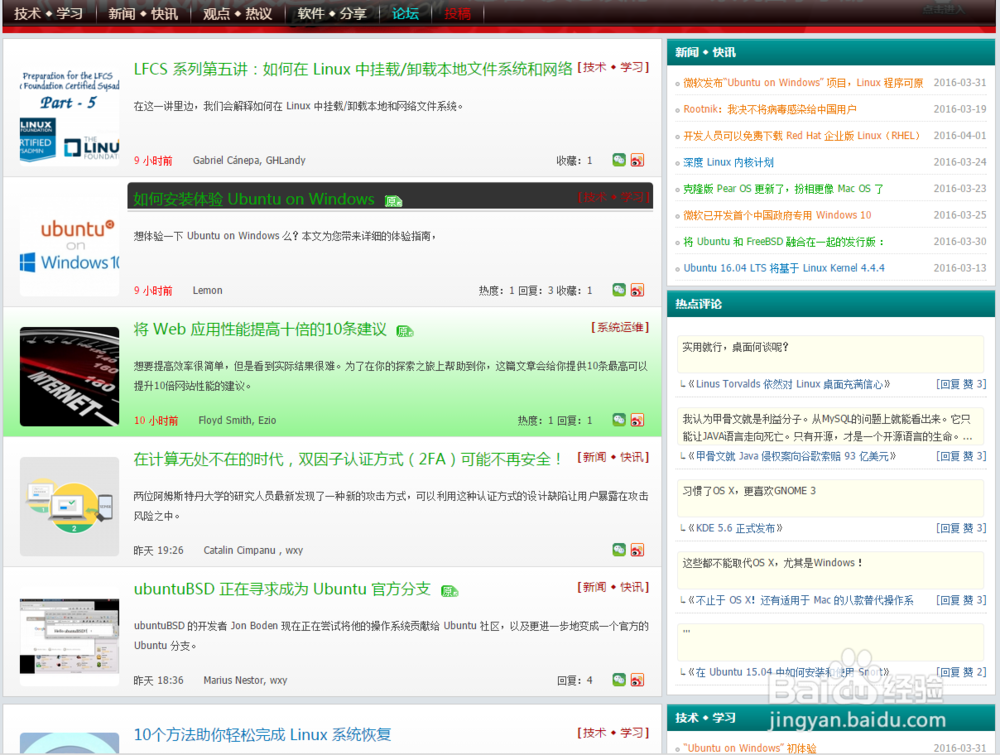Share LFCS article via Weibo icon
Image resolution: width=1000 pixels, height=755 pixels.
click(x=637, y=160)
